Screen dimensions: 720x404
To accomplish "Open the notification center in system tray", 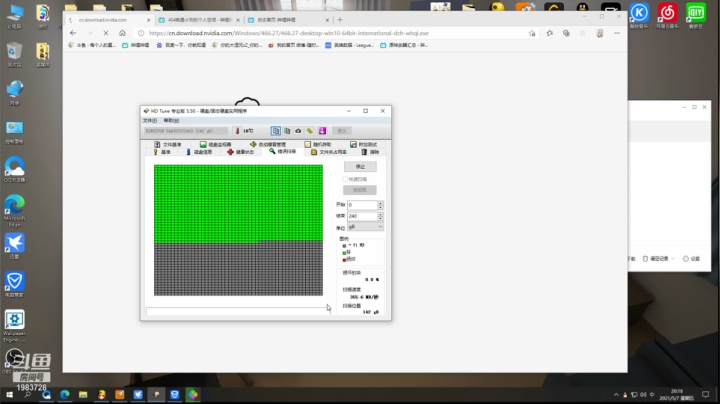I will tap(706, 394).
